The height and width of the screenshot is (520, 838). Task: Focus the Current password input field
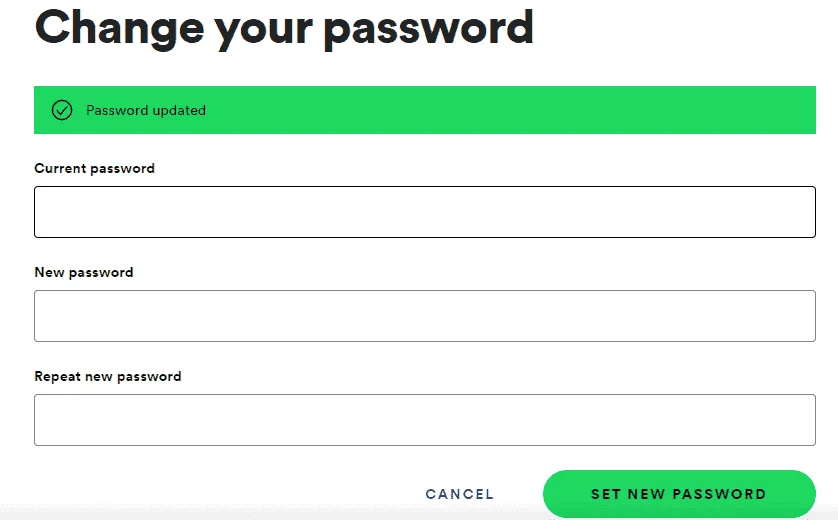(x=425, y=212)
